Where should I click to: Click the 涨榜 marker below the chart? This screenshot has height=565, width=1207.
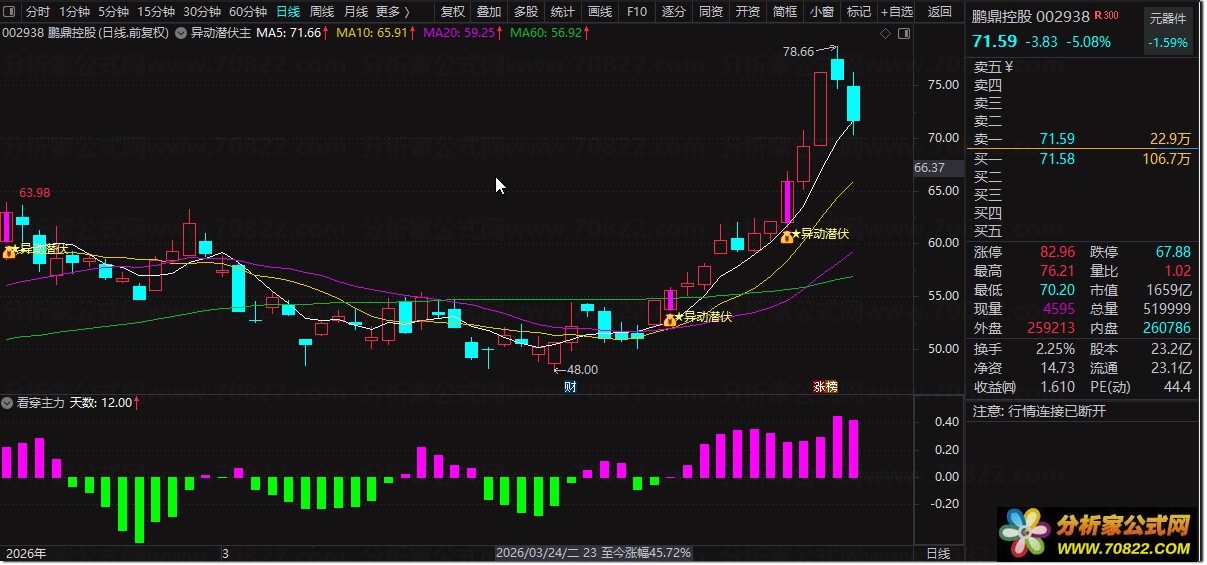(x=826, y=386)
